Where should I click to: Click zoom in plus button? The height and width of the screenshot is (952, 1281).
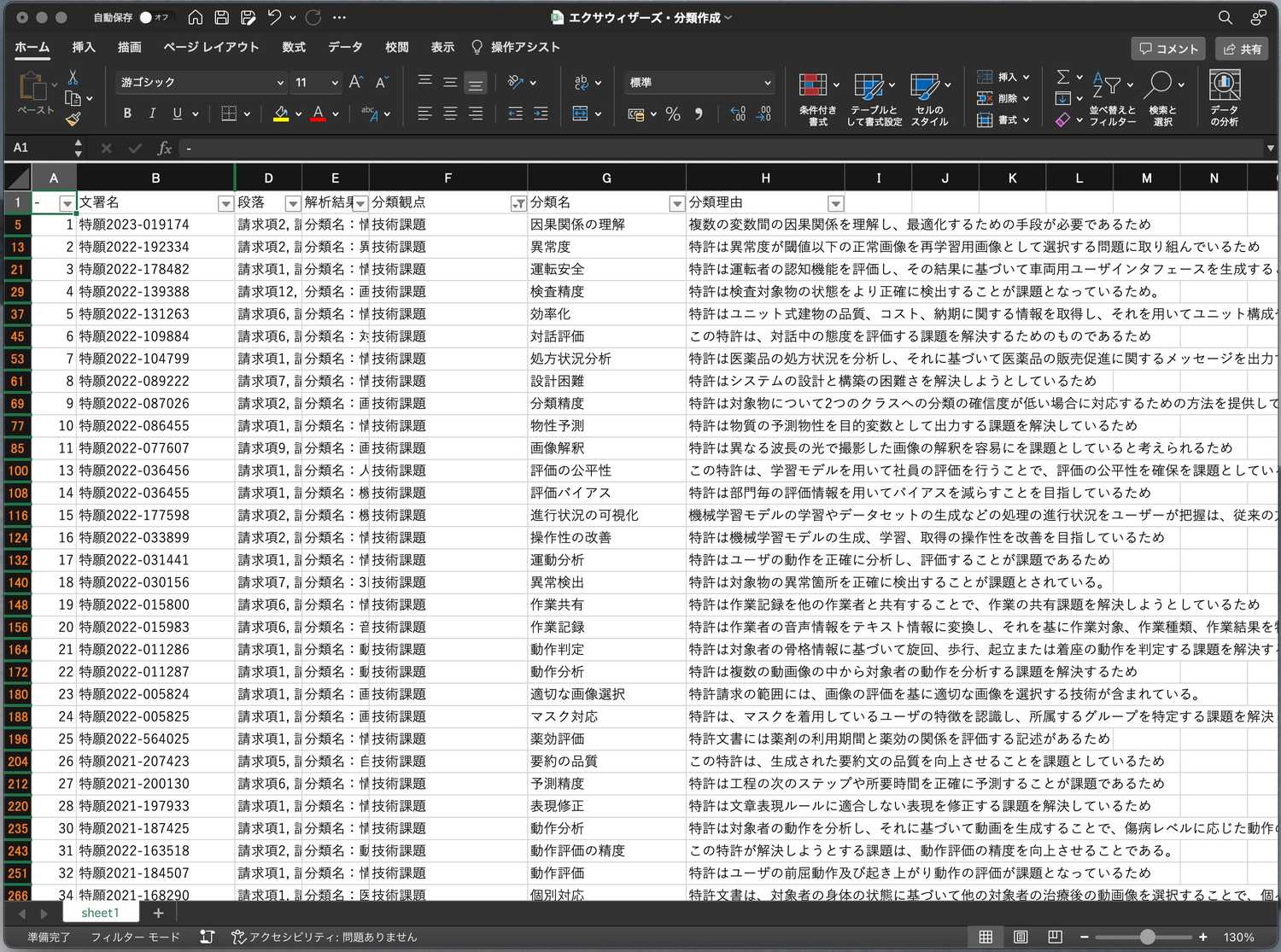pyautogui.click(x=1203, y=937)
